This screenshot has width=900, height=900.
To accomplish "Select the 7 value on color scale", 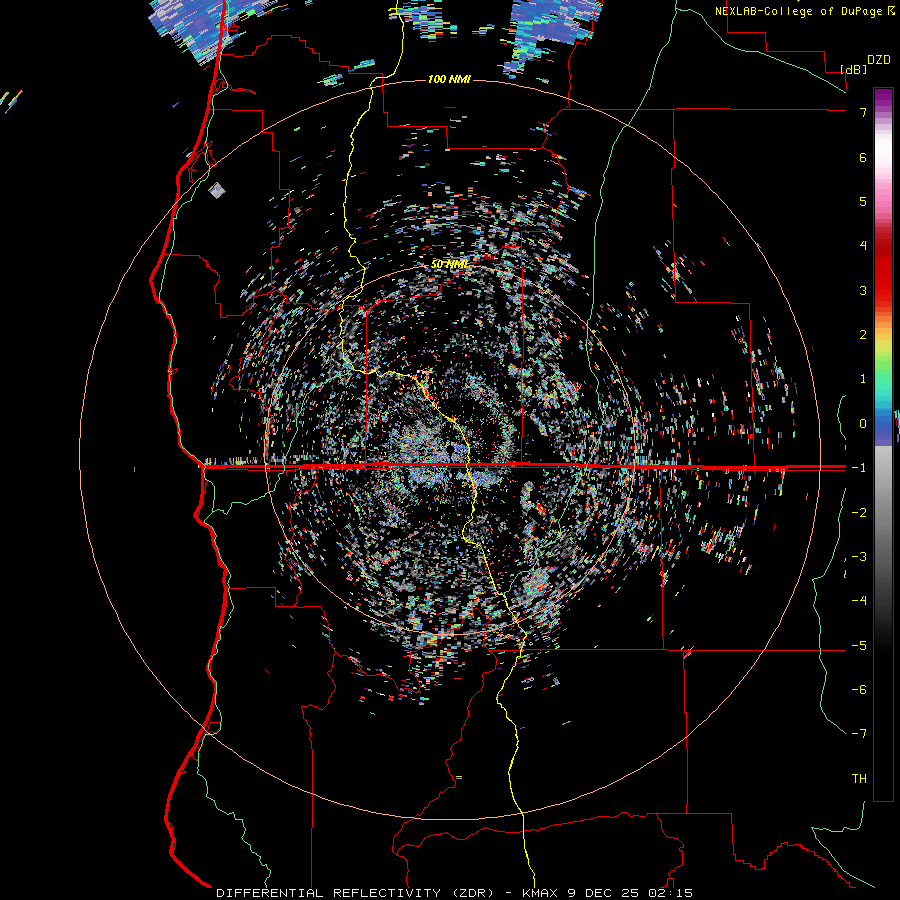I will [863, 112].
